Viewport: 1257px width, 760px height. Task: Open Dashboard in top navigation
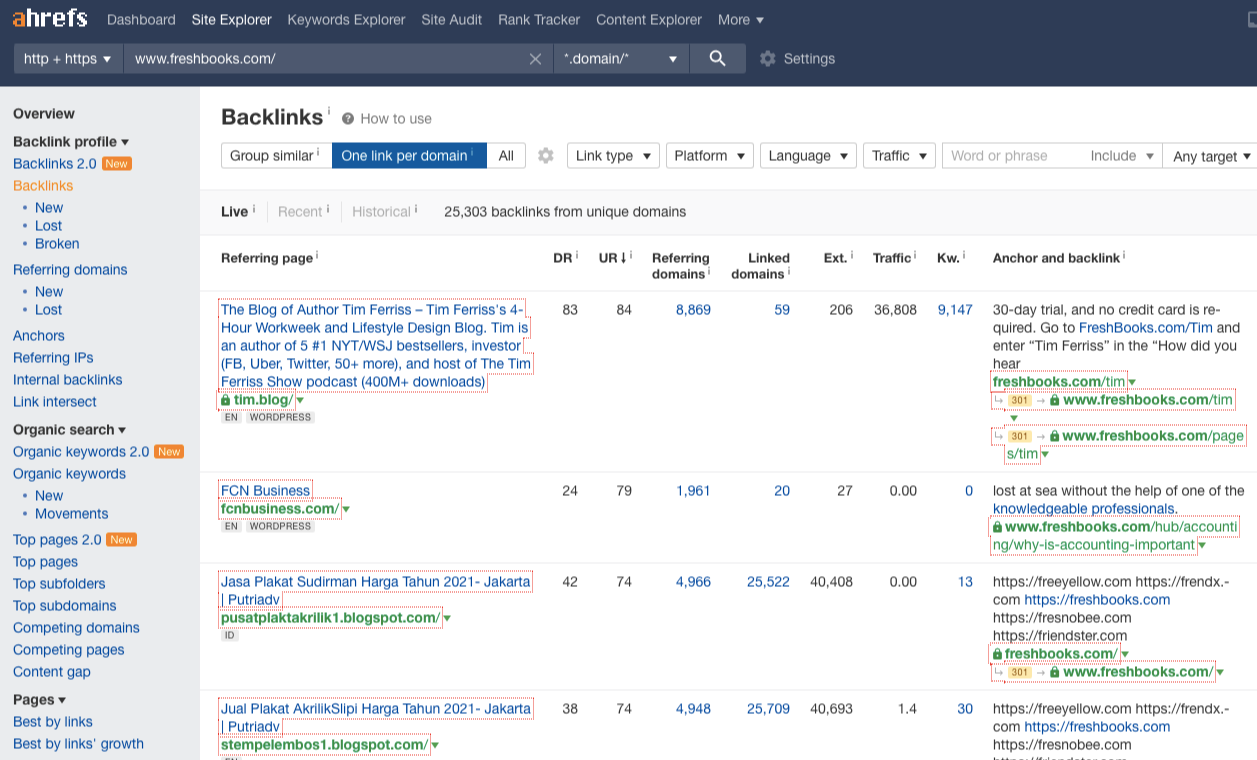tap(141, 20)
